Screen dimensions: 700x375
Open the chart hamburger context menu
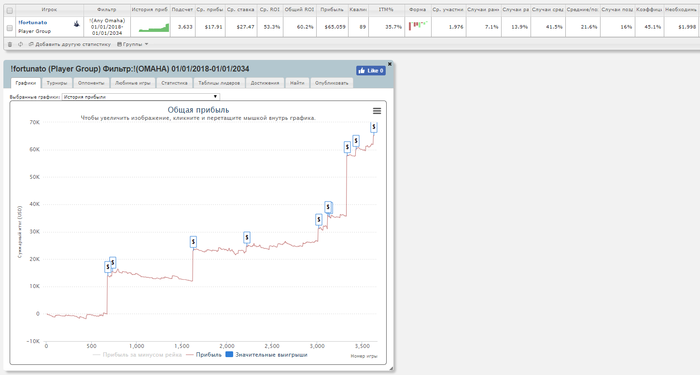pos(377,111)
